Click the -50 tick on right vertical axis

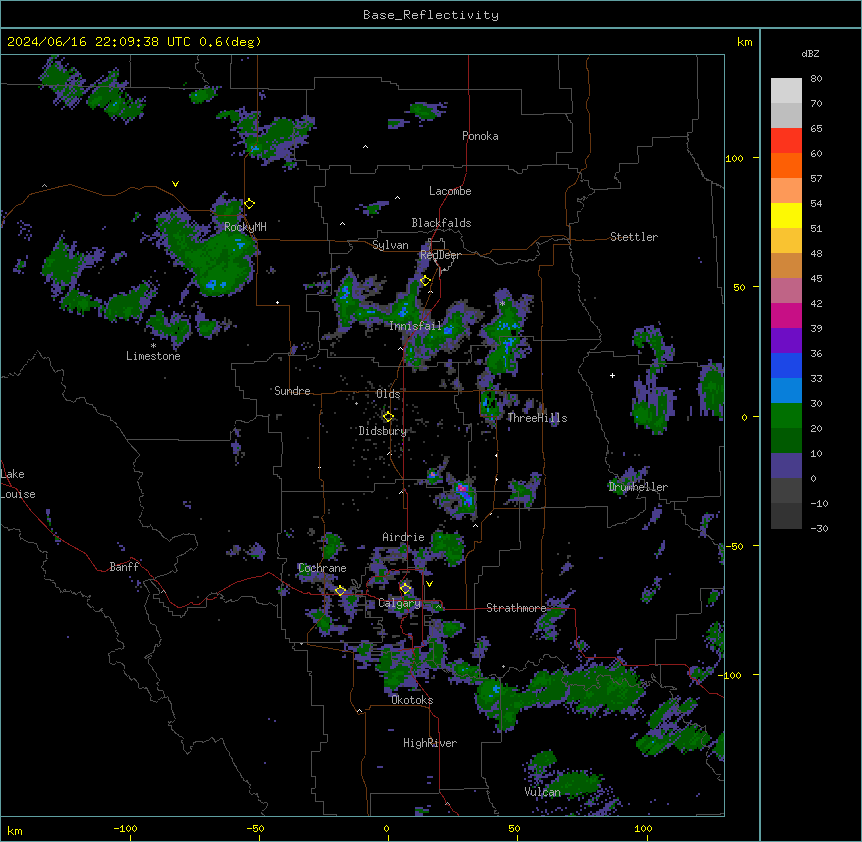pyautogui.click(x=734, y=546)
